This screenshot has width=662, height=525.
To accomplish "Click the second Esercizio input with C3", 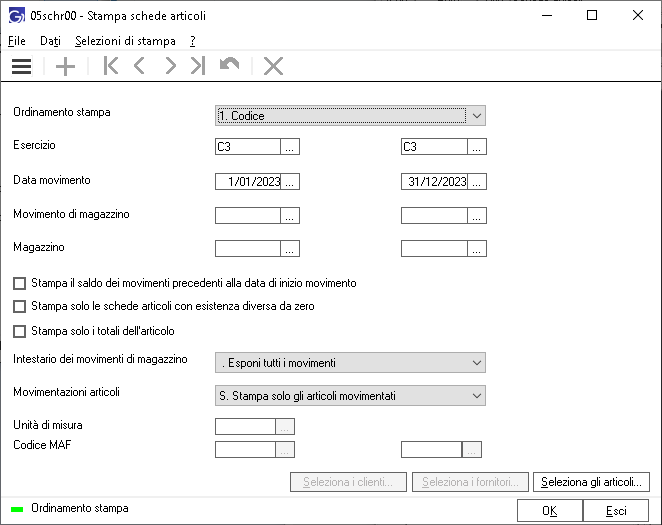I will [x=434, y=146].
